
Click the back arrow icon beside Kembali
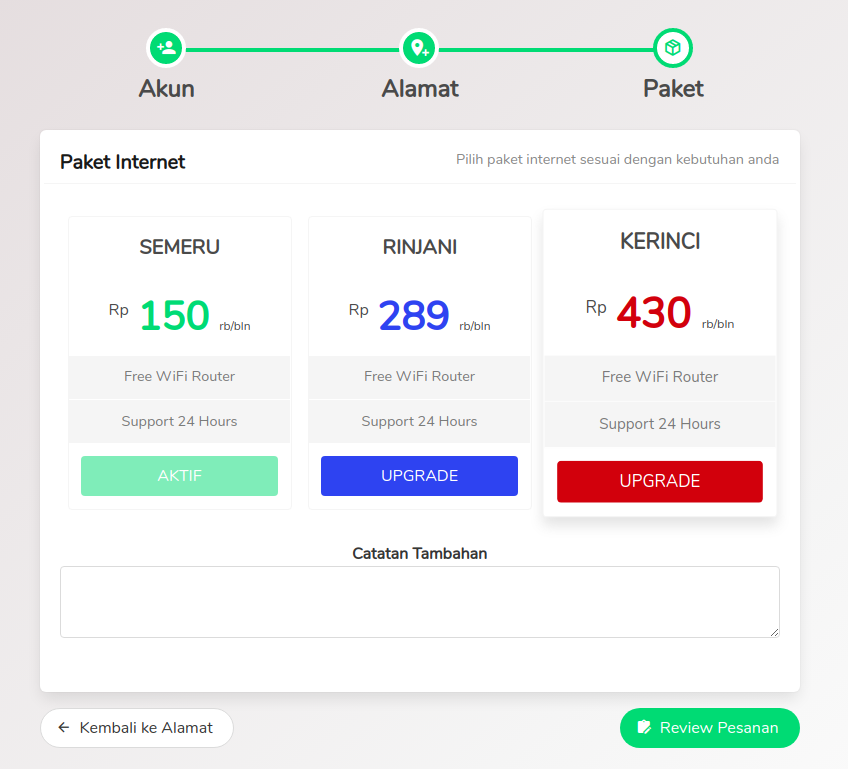point(64,727)
